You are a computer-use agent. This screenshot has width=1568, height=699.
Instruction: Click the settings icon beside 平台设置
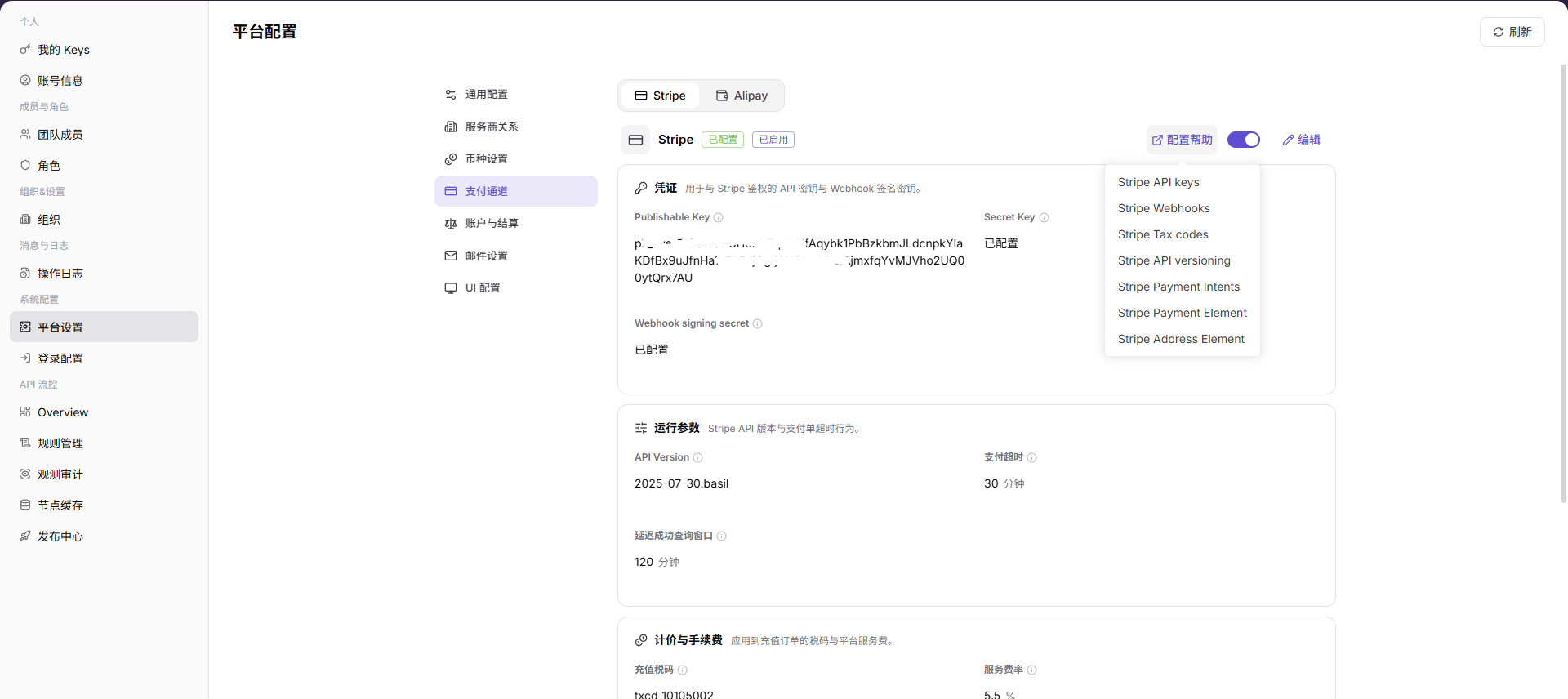click(25, 327)
